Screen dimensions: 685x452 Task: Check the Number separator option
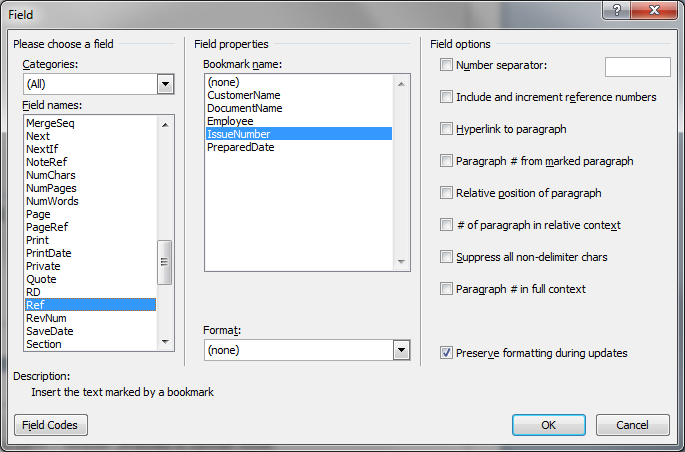point(446,65)
